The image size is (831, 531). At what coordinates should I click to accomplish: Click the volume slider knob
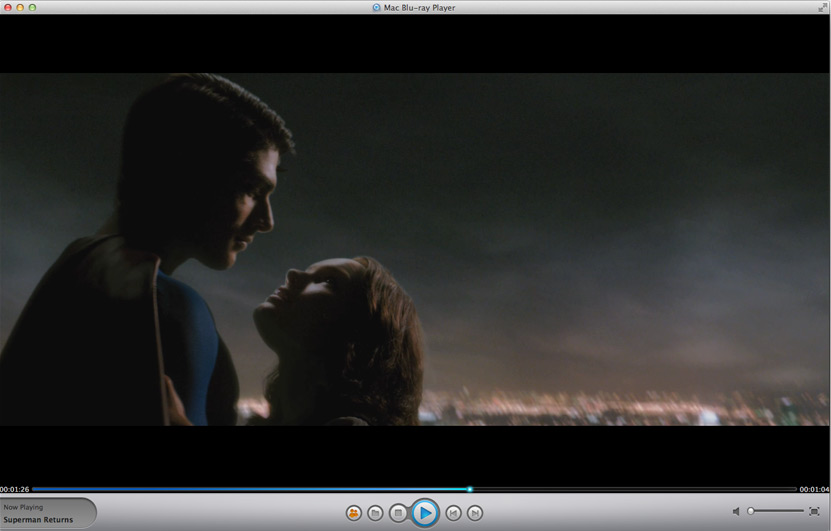750,511
